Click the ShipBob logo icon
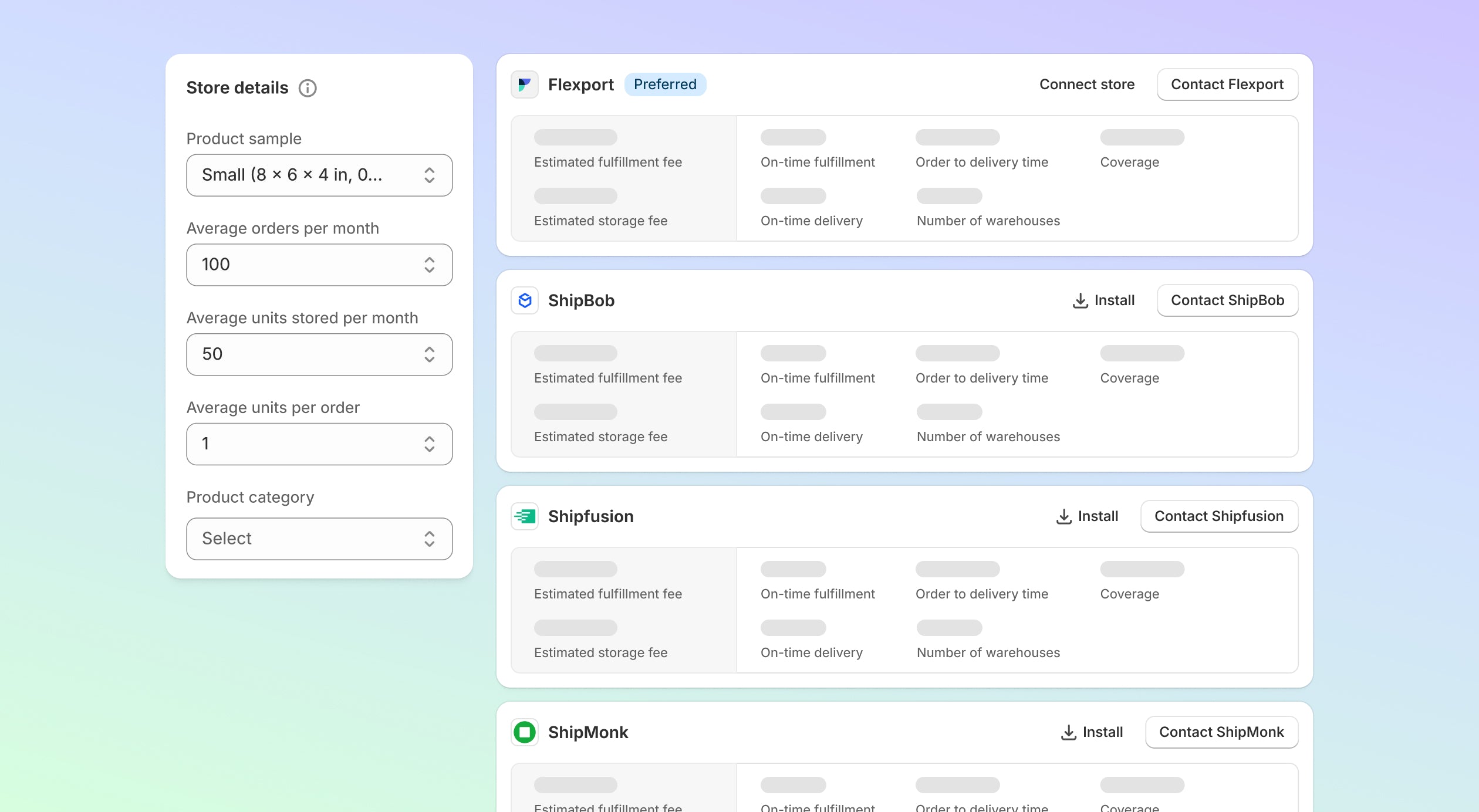Image resolution: width=1479 pixels, height=812 pixels. point(525,300)
